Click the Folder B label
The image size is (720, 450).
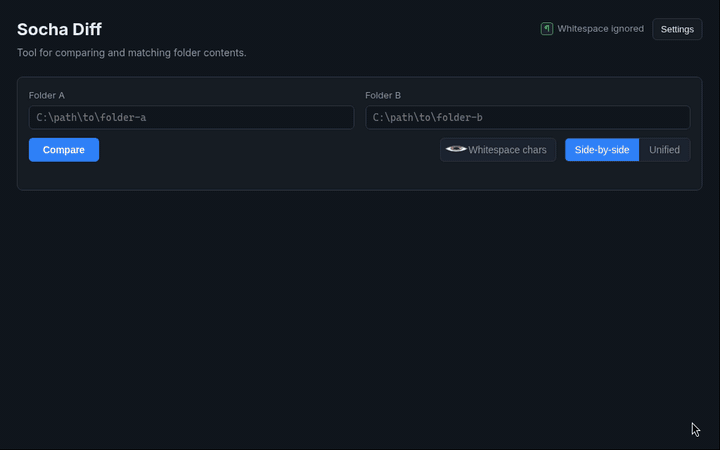click(383, 96)
